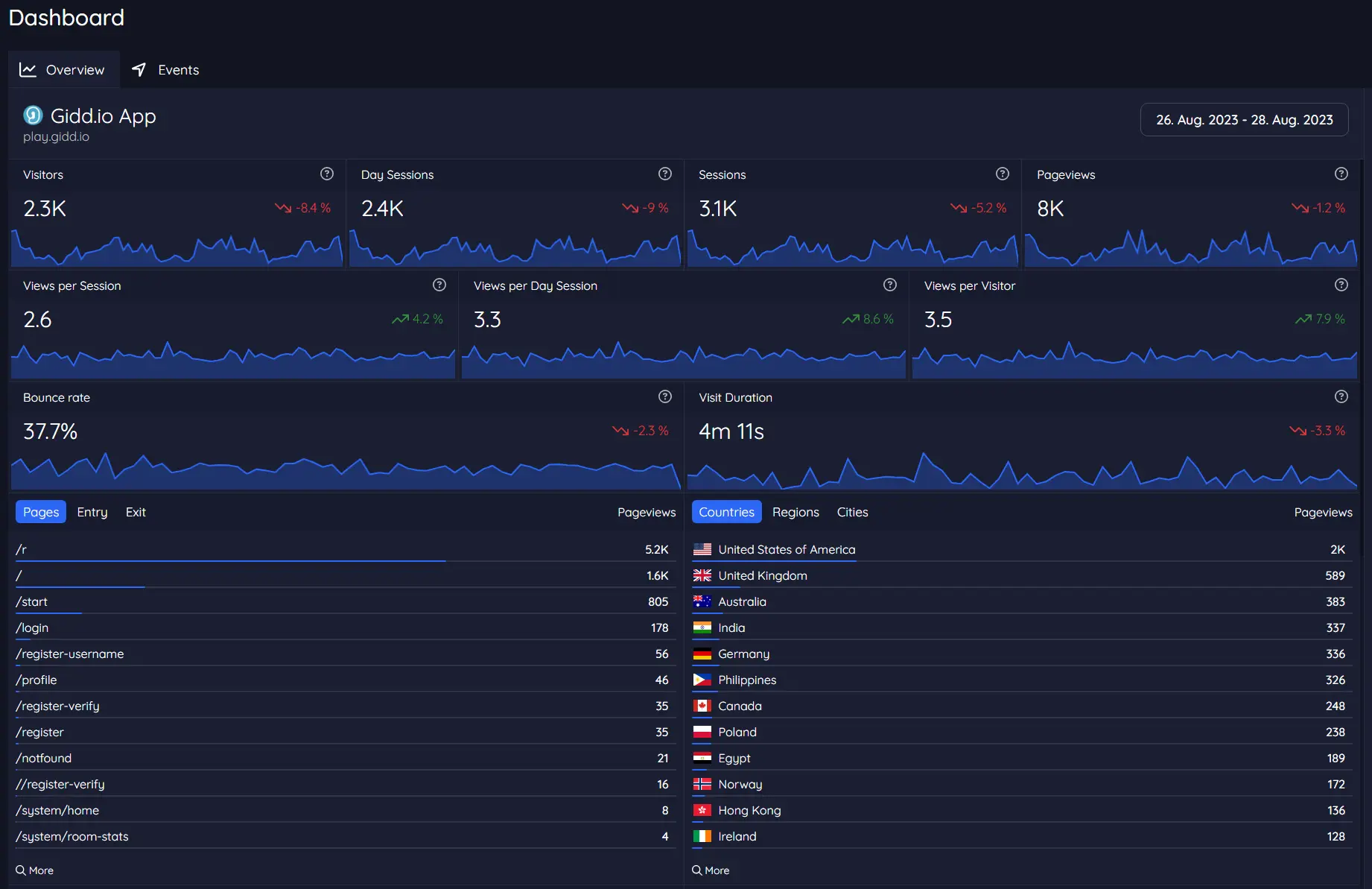This screenshot has height=889, width=1372.
Task: Switch to the Events tab
Action: click(165, 70)
